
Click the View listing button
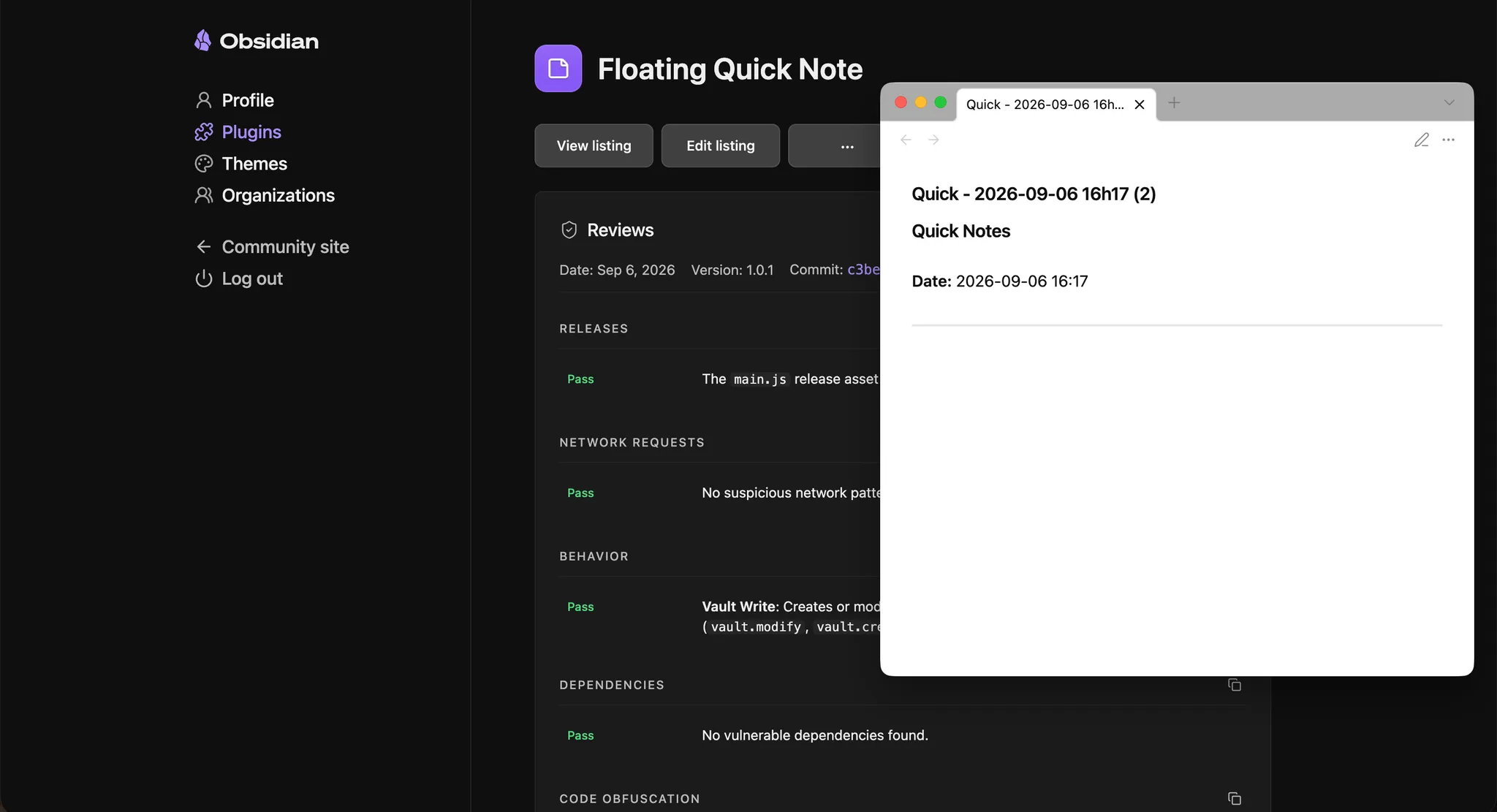(594, 145)
